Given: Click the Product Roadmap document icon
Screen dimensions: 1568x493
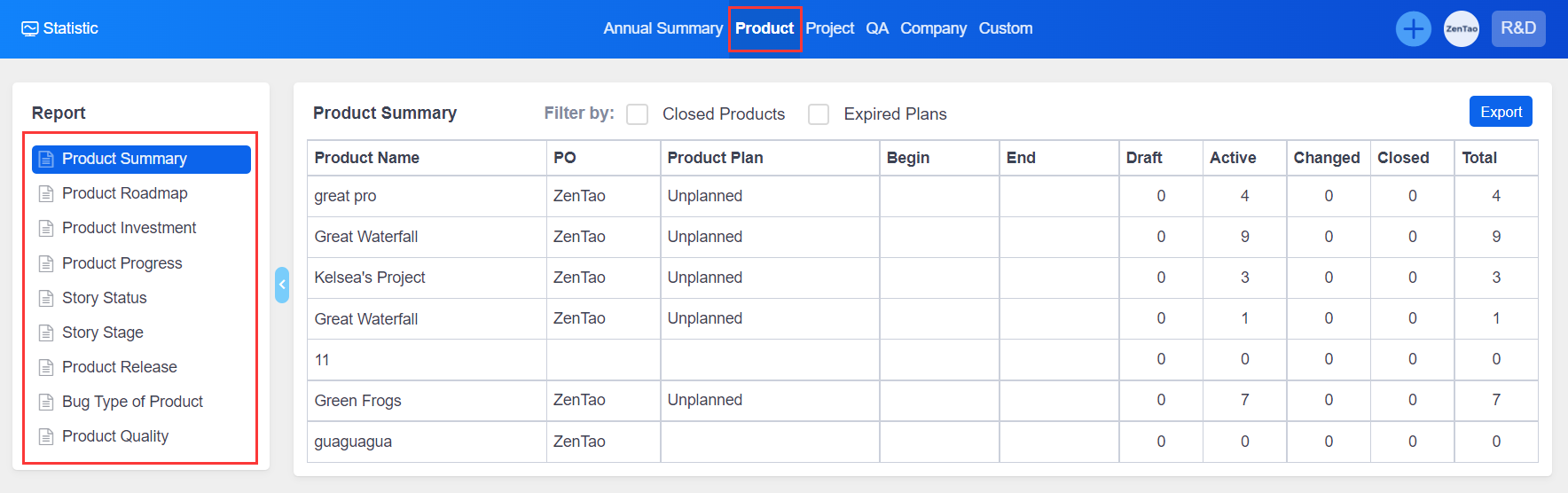Looking at the screenshot, I should click(46, 193).
